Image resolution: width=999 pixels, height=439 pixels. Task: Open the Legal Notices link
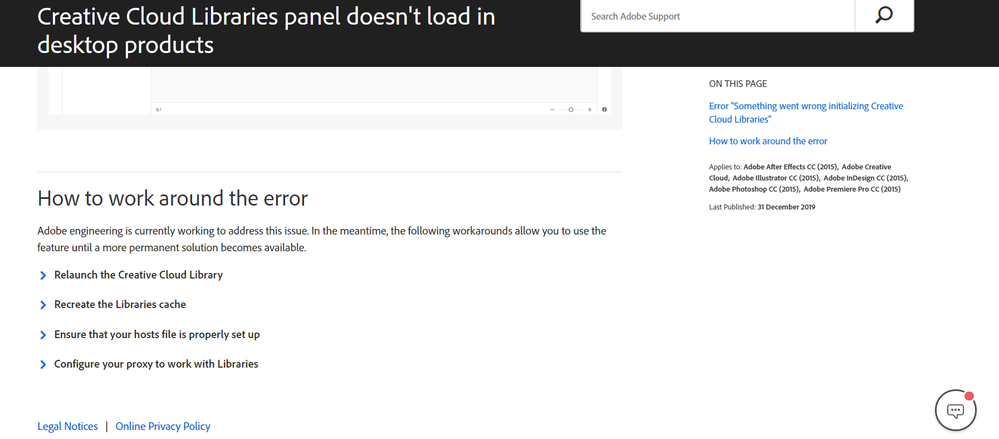pyautogui.click(x=67, y=426)
